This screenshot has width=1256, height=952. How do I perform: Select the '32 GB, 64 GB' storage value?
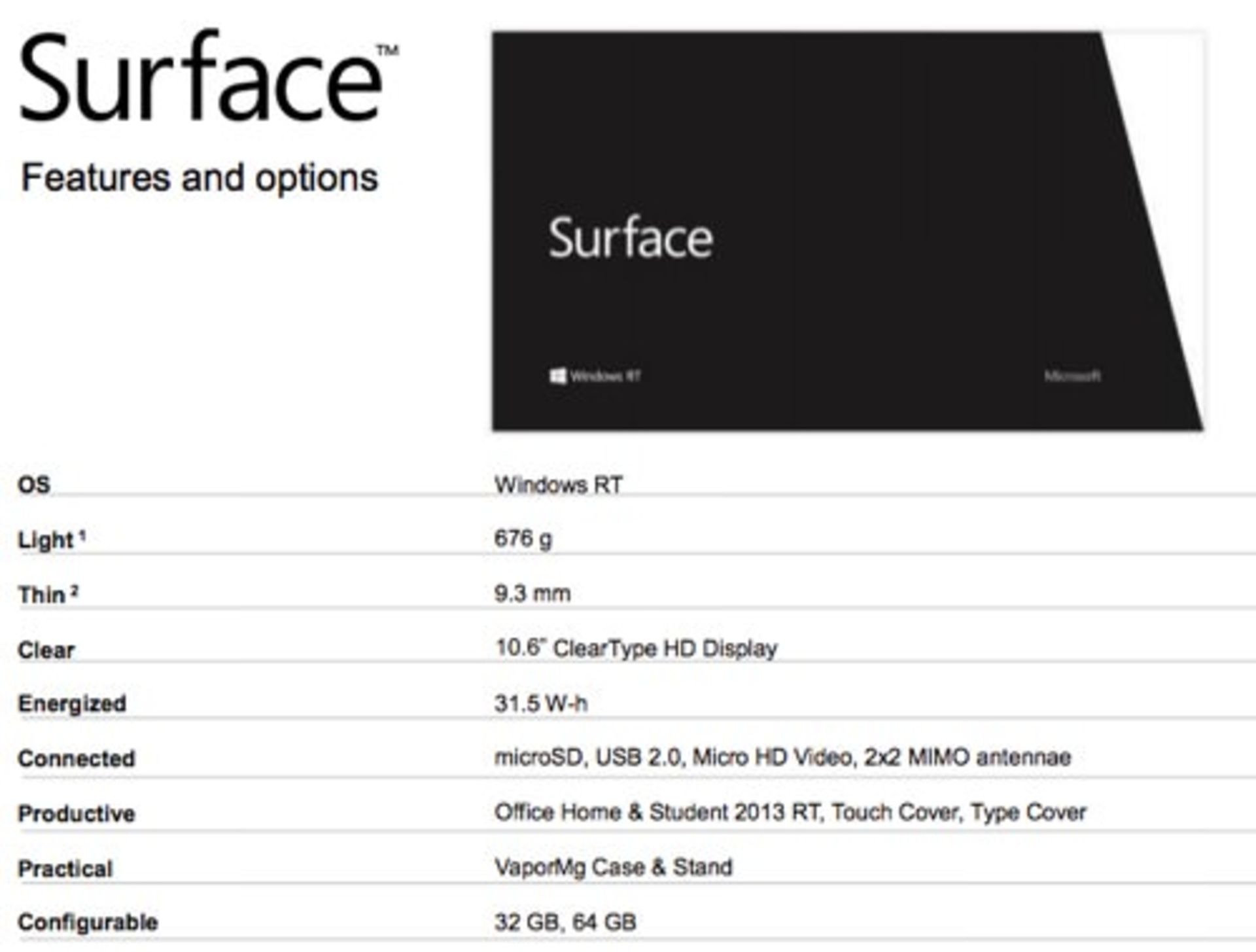[565, 923]
